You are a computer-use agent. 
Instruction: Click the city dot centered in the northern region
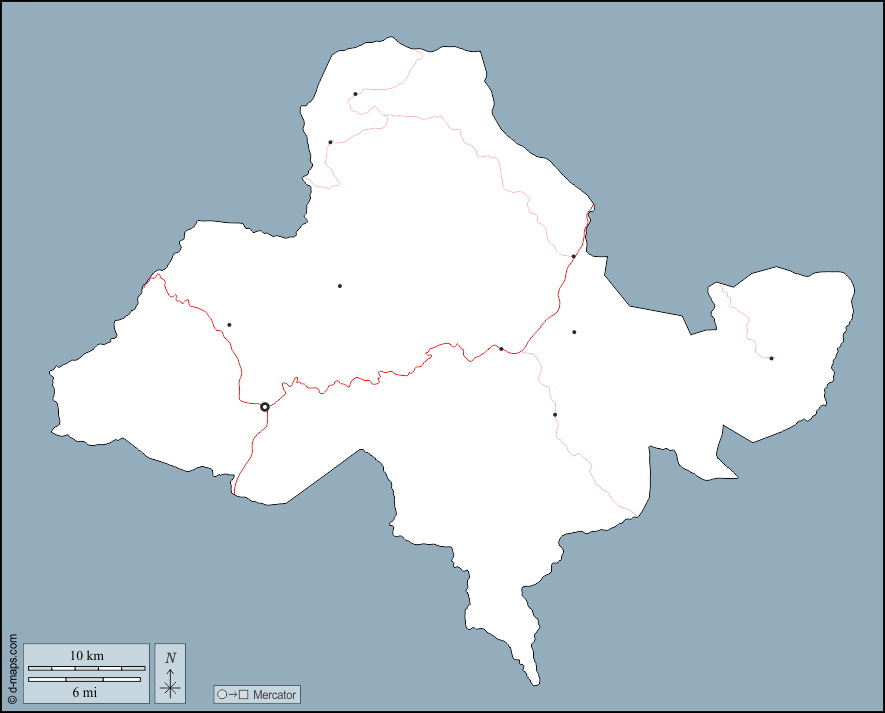340,286
